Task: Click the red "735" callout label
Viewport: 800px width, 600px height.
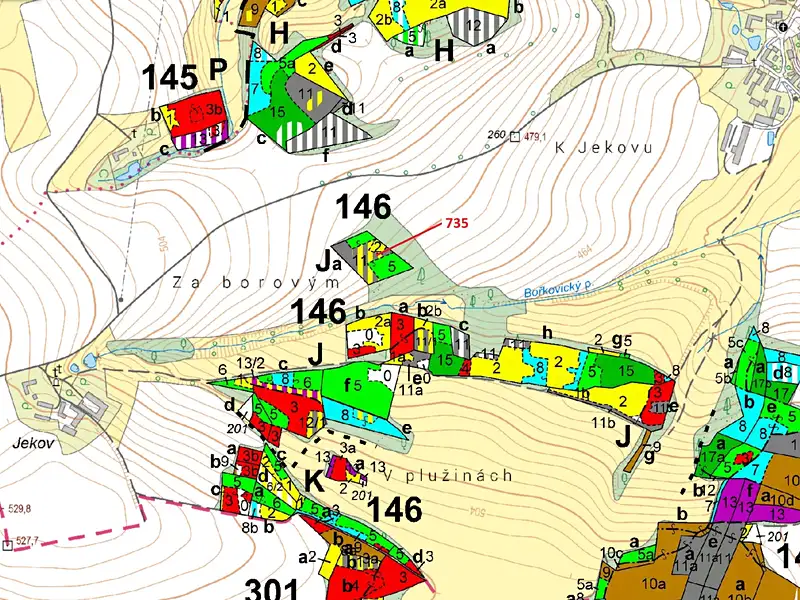Action: click(x=457, y=223)
